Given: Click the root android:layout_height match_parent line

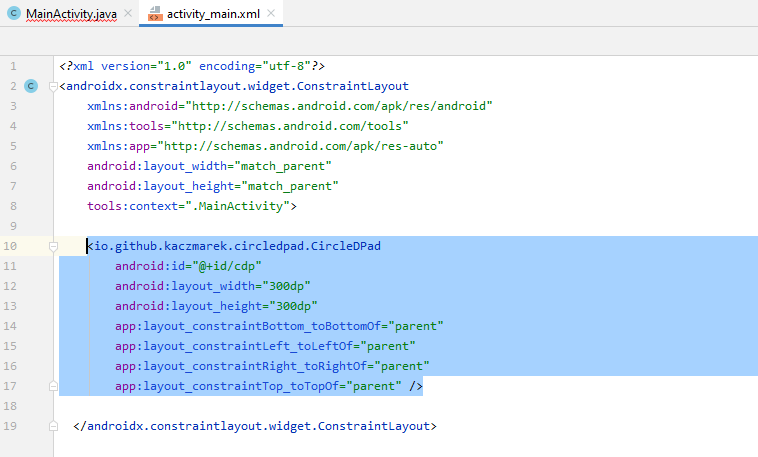Looking at the screenshot, I should click(x=213, y=186).
